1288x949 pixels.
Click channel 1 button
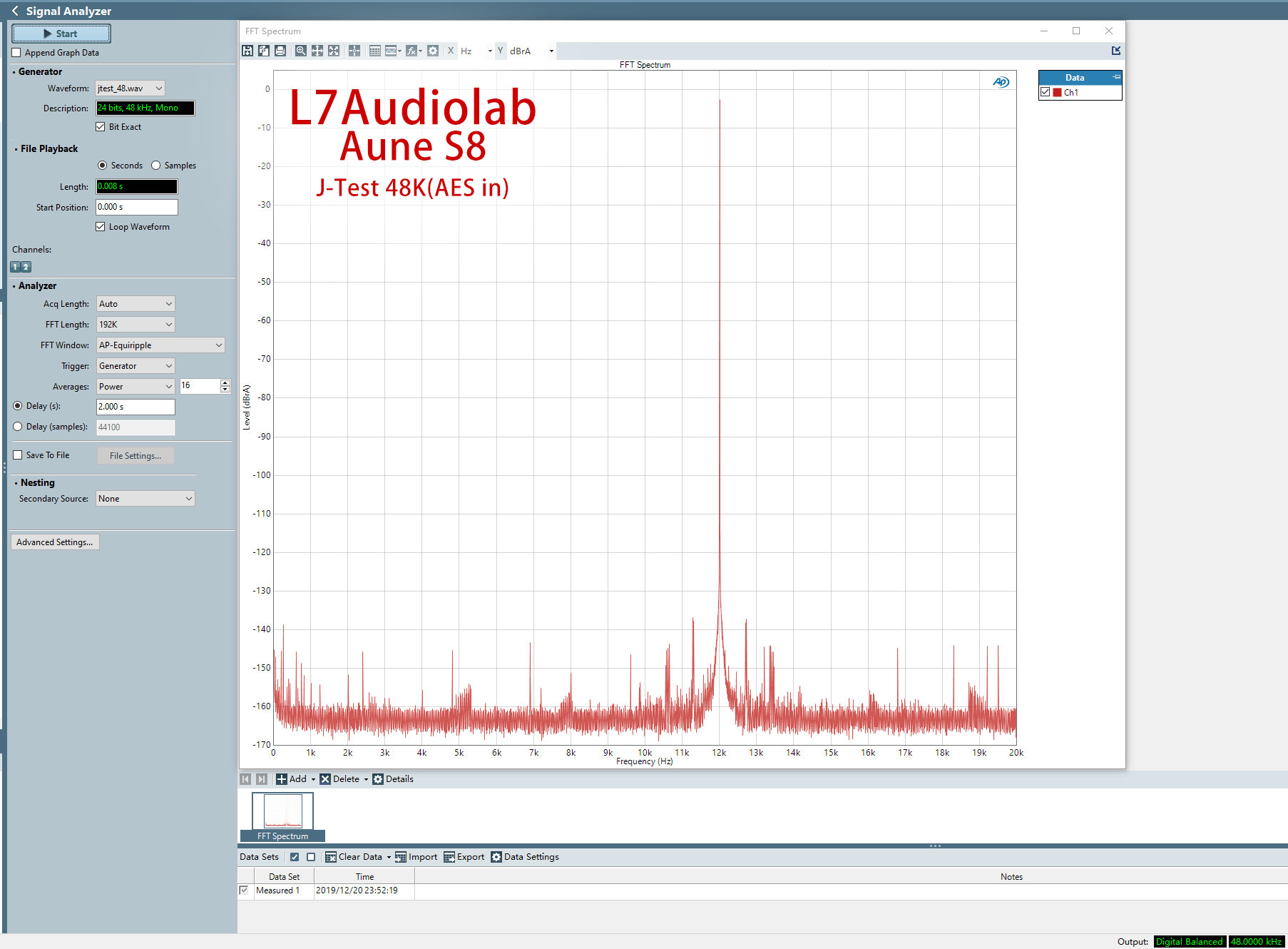15,267
